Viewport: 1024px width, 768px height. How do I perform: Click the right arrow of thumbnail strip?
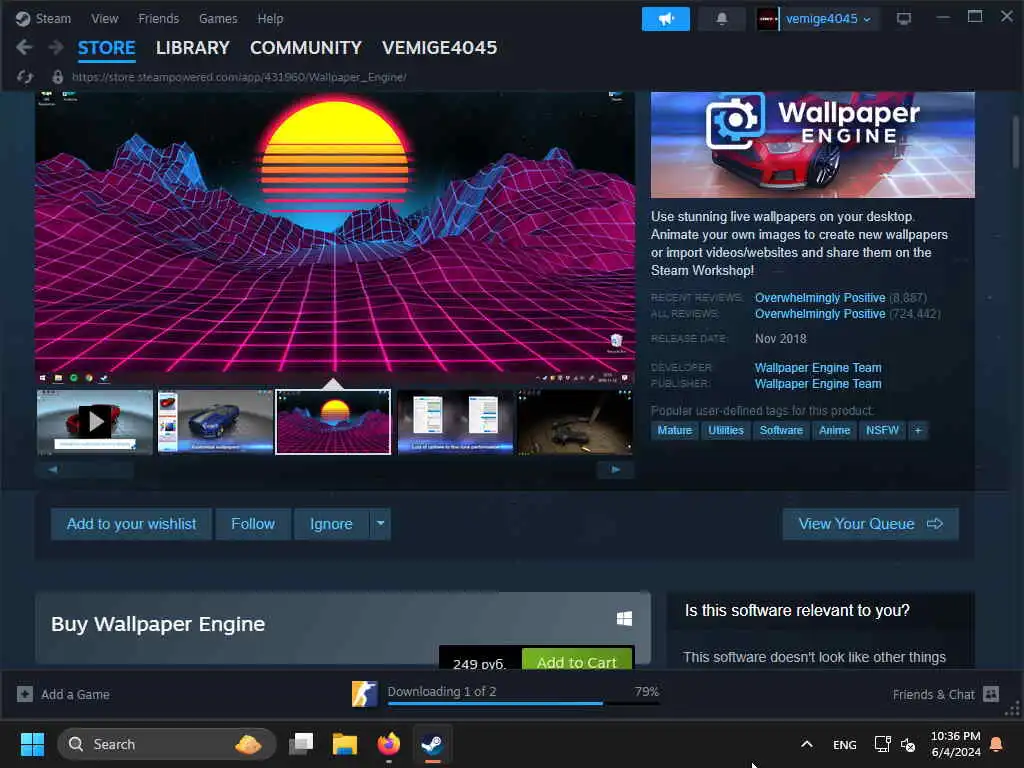[615, 469]
